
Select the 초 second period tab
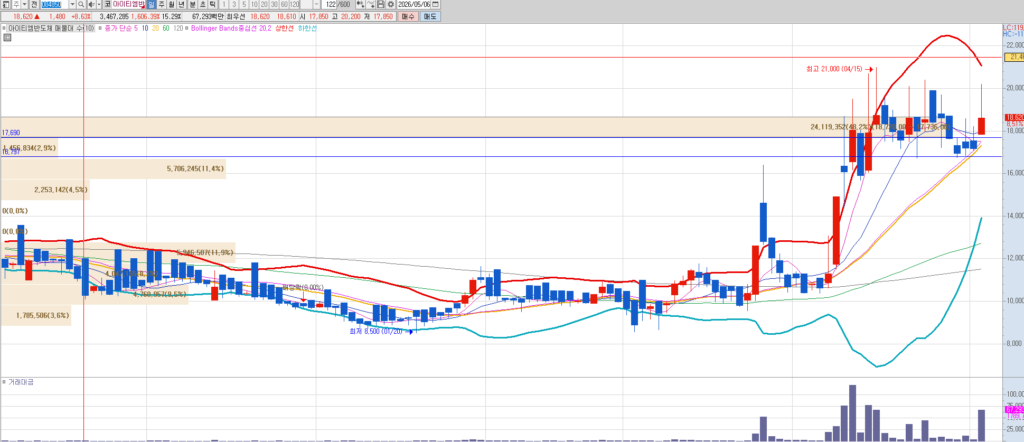coord(202,4)
